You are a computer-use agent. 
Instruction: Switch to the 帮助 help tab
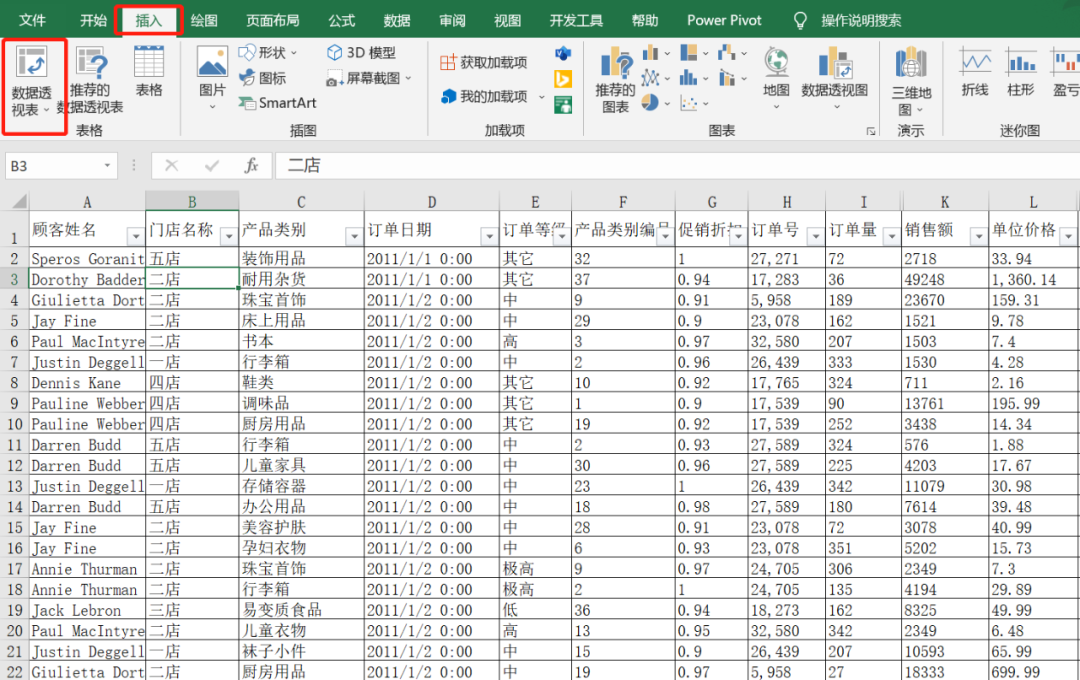645,21
